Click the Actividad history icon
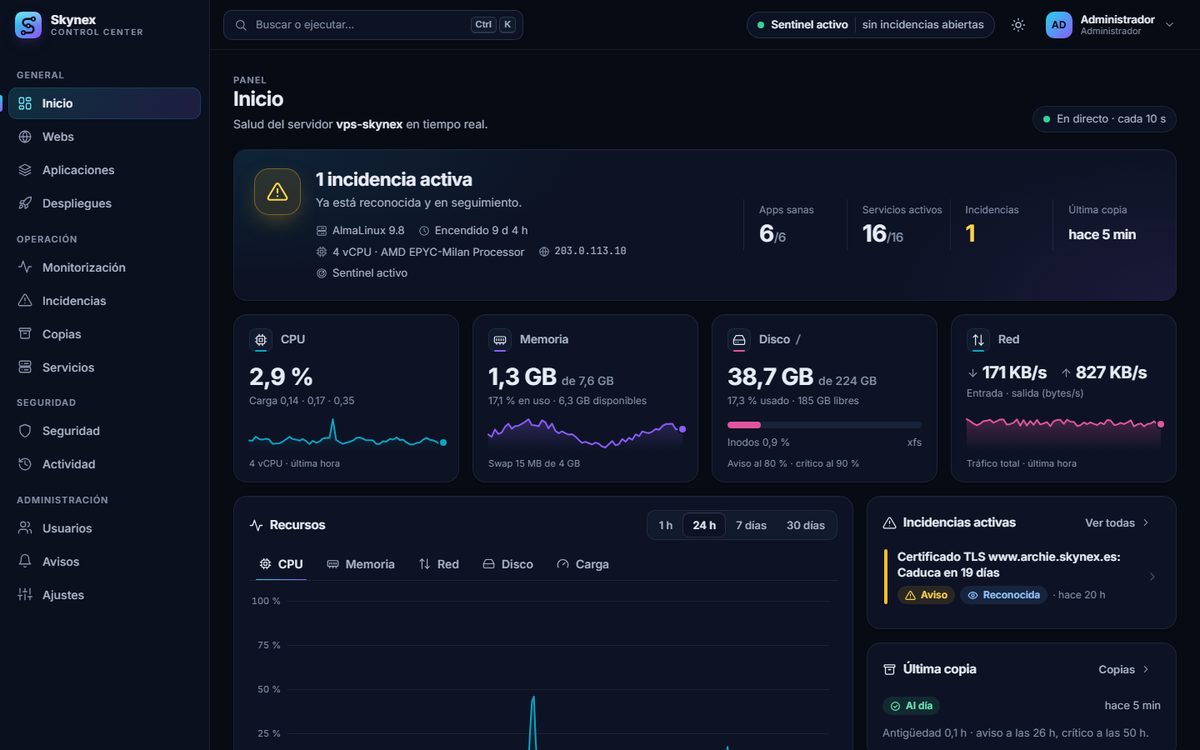Screen dimensions: 1200x750 25,464
